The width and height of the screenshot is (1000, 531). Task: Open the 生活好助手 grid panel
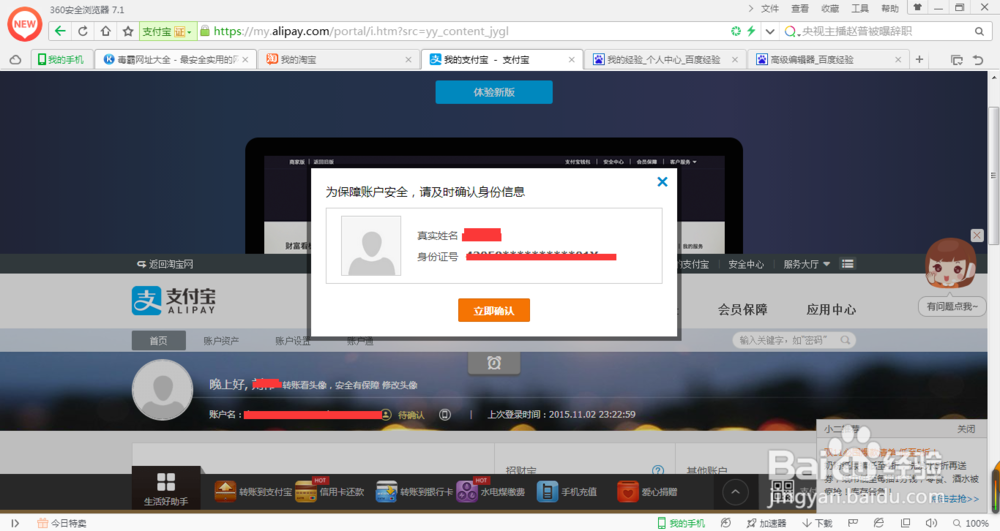pyautogui.click(x=166, y=488)
